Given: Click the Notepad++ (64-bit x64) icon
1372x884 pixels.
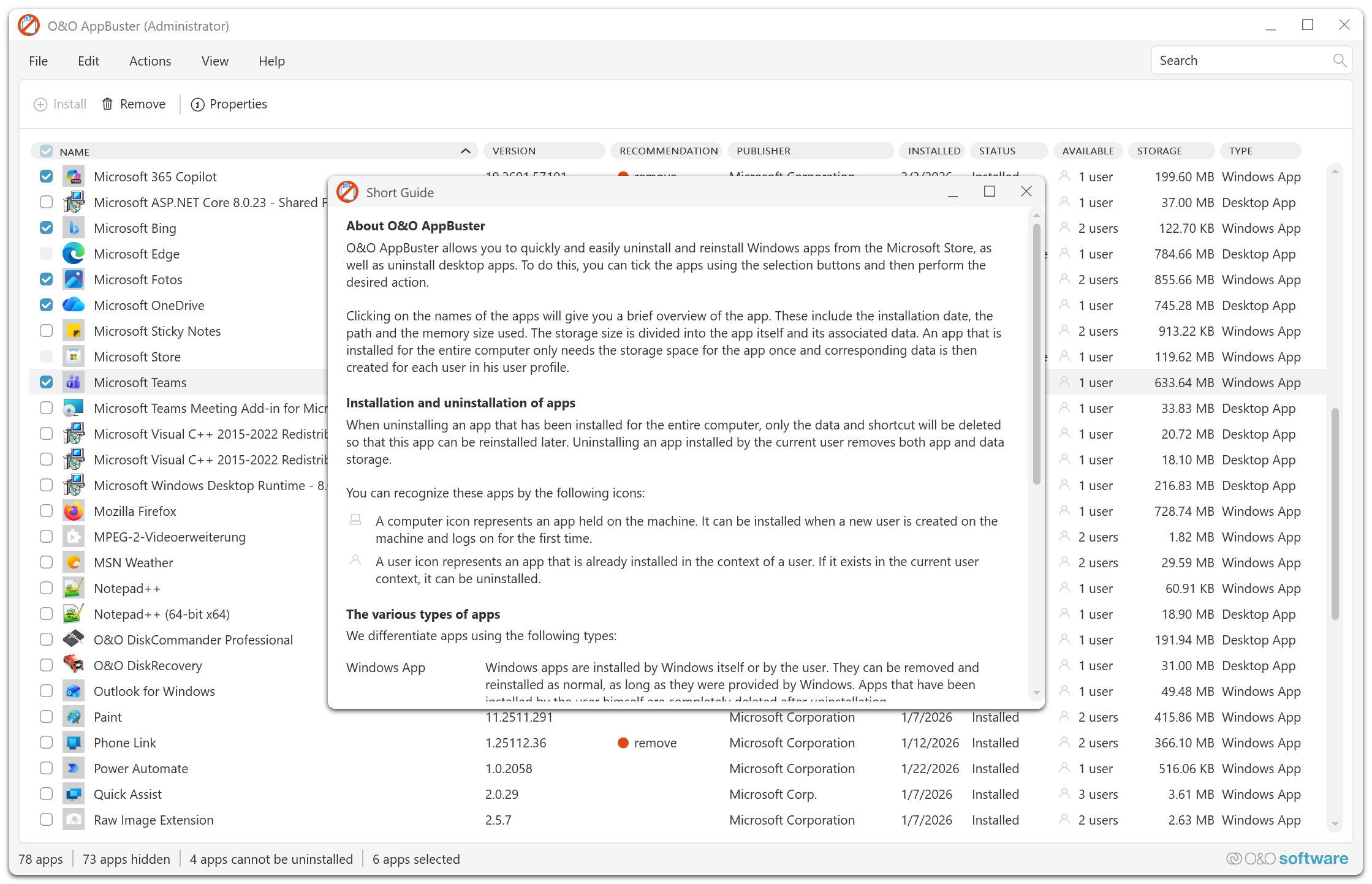Looking at the screenshot, I should (74, 614).
